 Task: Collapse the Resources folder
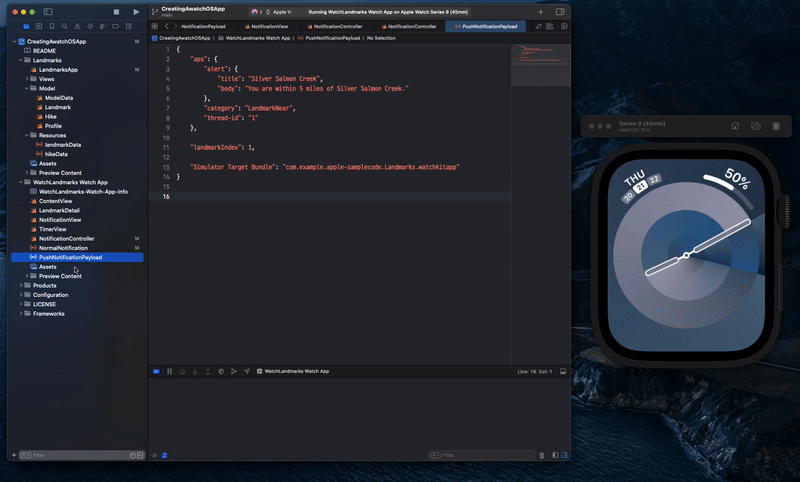27,135
